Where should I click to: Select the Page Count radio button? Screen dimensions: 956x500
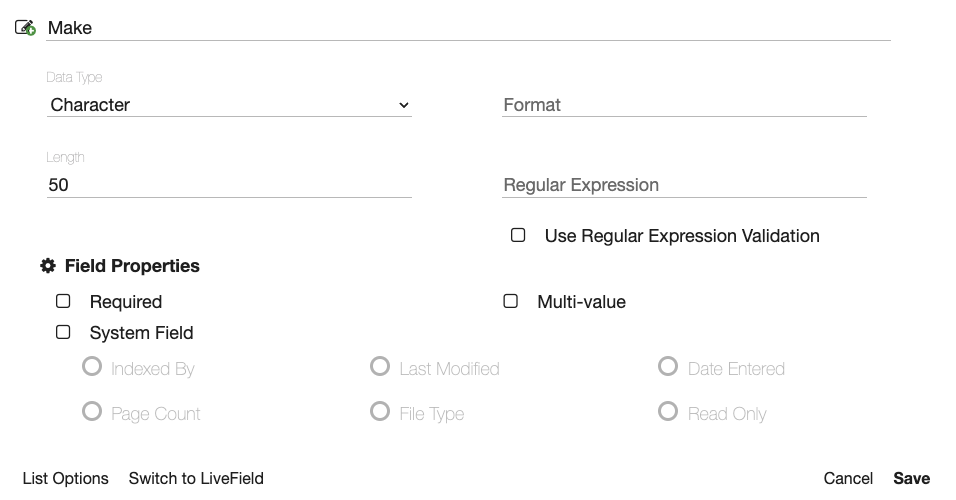click(x=92, y=412)
